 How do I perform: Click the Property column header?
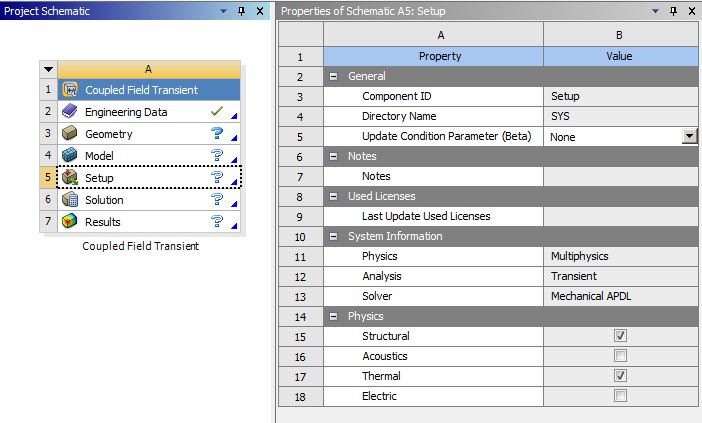pyautogui.click(x=433, y=56)
